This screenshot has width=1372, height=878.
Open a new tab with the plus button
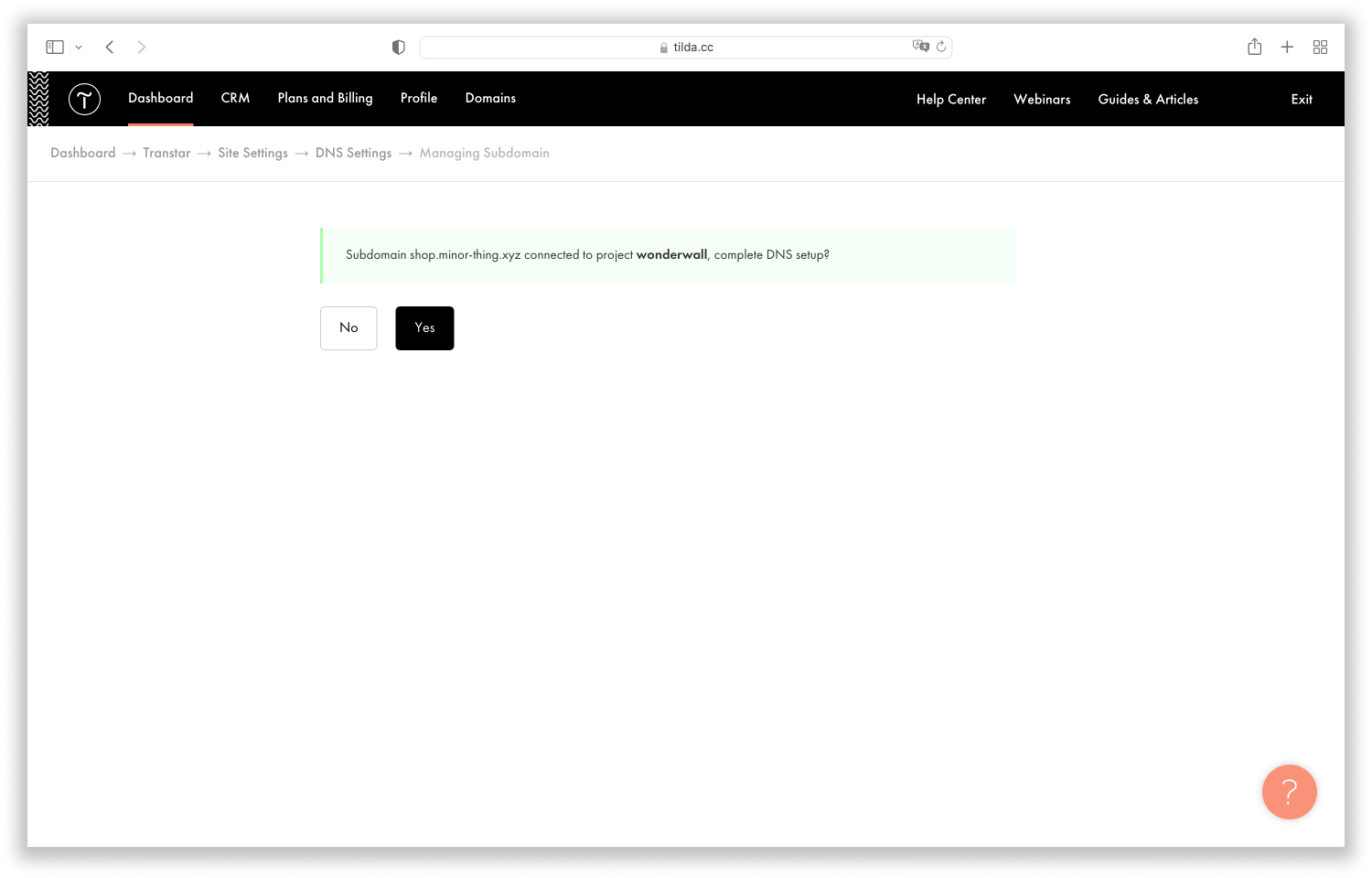point(1287,47)
